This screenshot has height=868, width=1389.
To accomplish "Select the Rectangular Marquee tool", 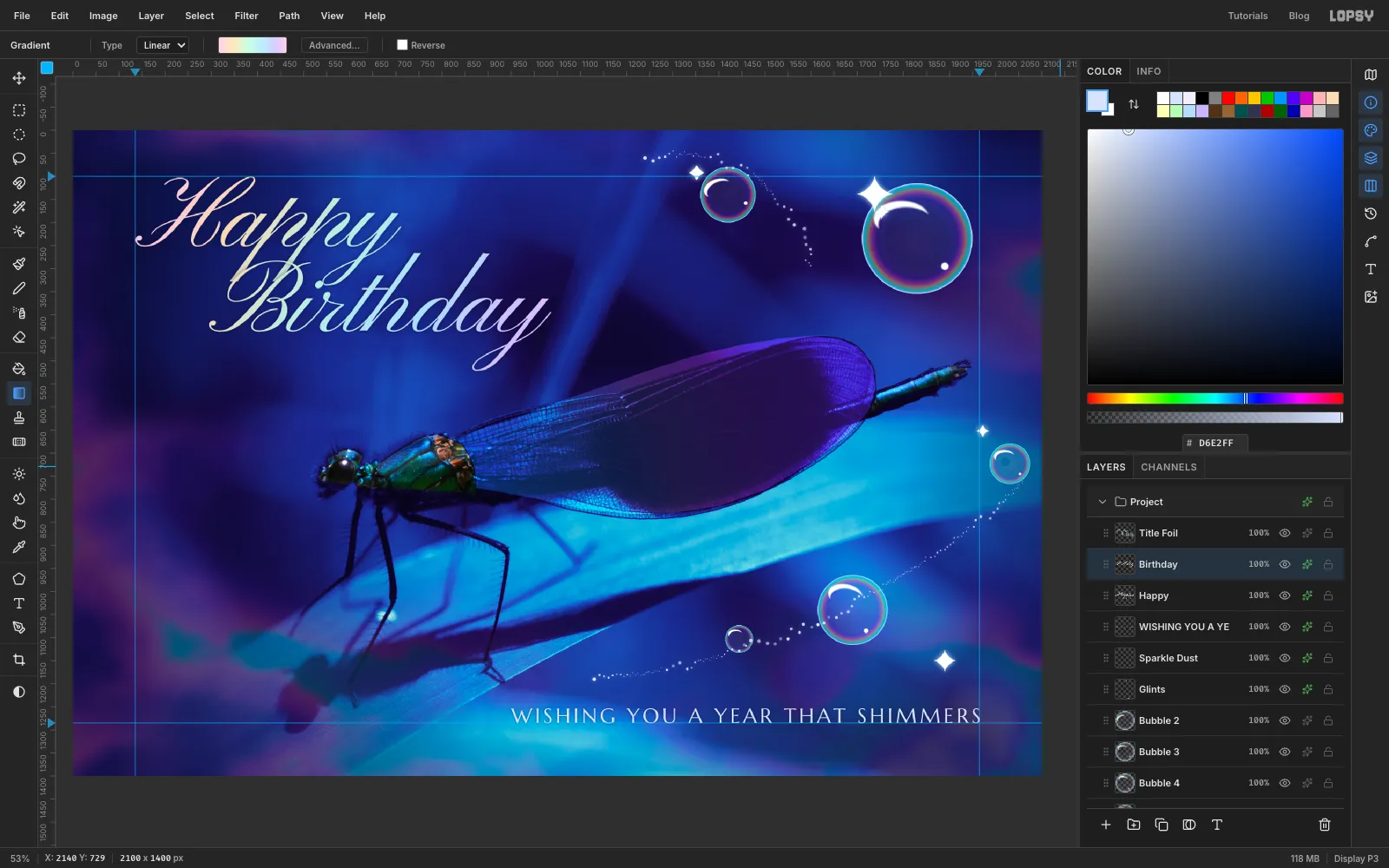I will click(x=18, y=110).
